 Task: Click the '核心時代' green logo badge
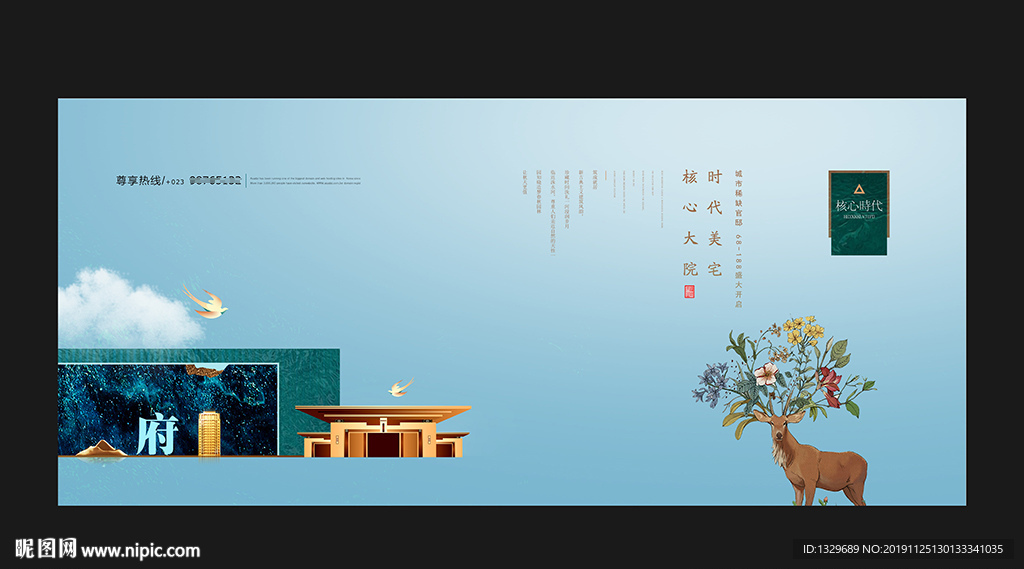[x=859, y=213]
